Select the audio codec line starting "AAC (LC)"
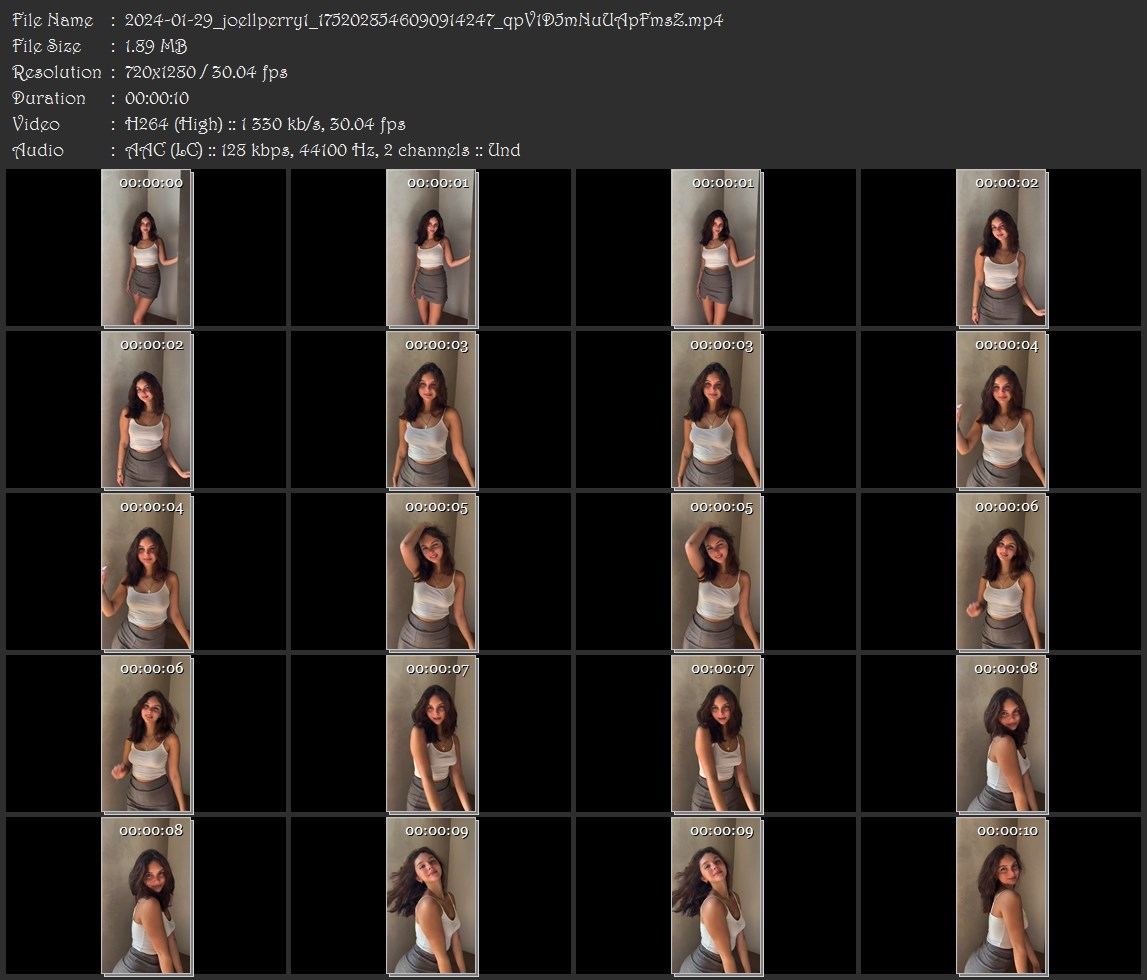 tap(323, 151)
